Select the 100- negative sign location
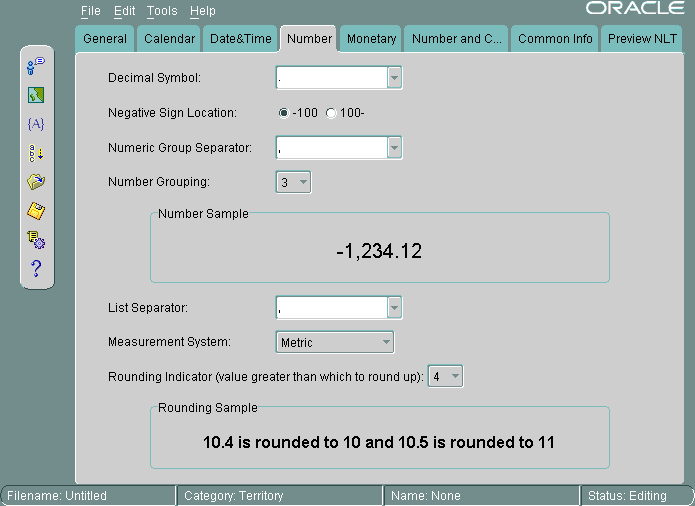This screenshot has width=695, height=506. point(332,113)
